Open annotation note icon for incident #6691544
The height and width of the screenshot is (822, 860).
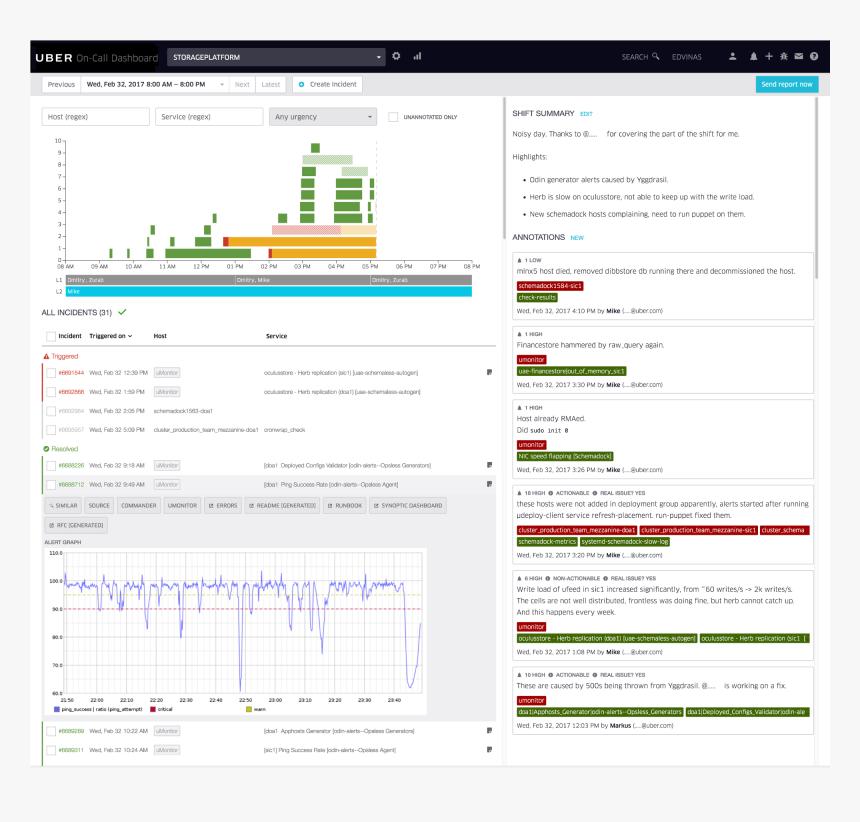[x=489, y=372]
